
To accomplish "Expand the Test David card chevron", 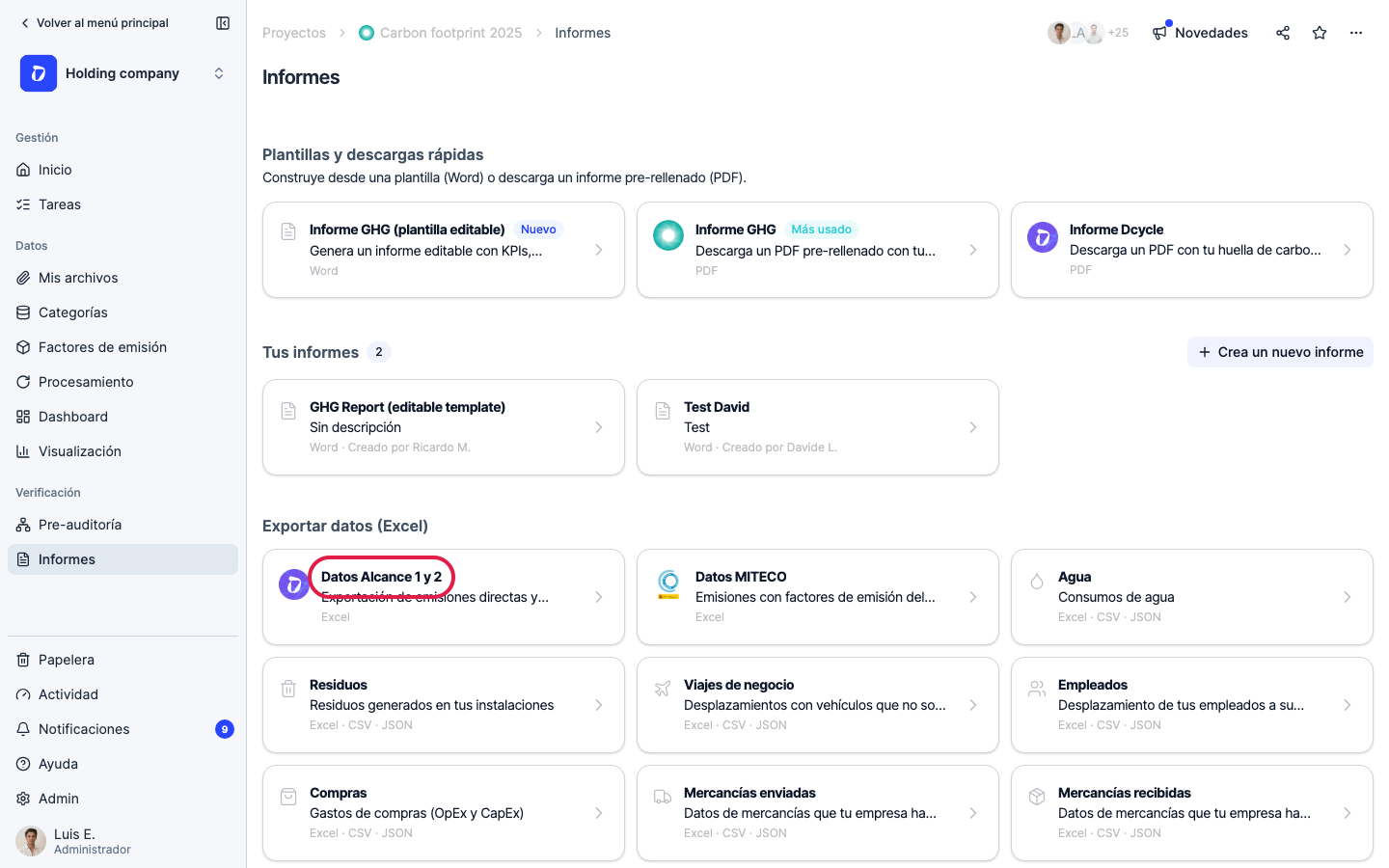I will (973, 427).
